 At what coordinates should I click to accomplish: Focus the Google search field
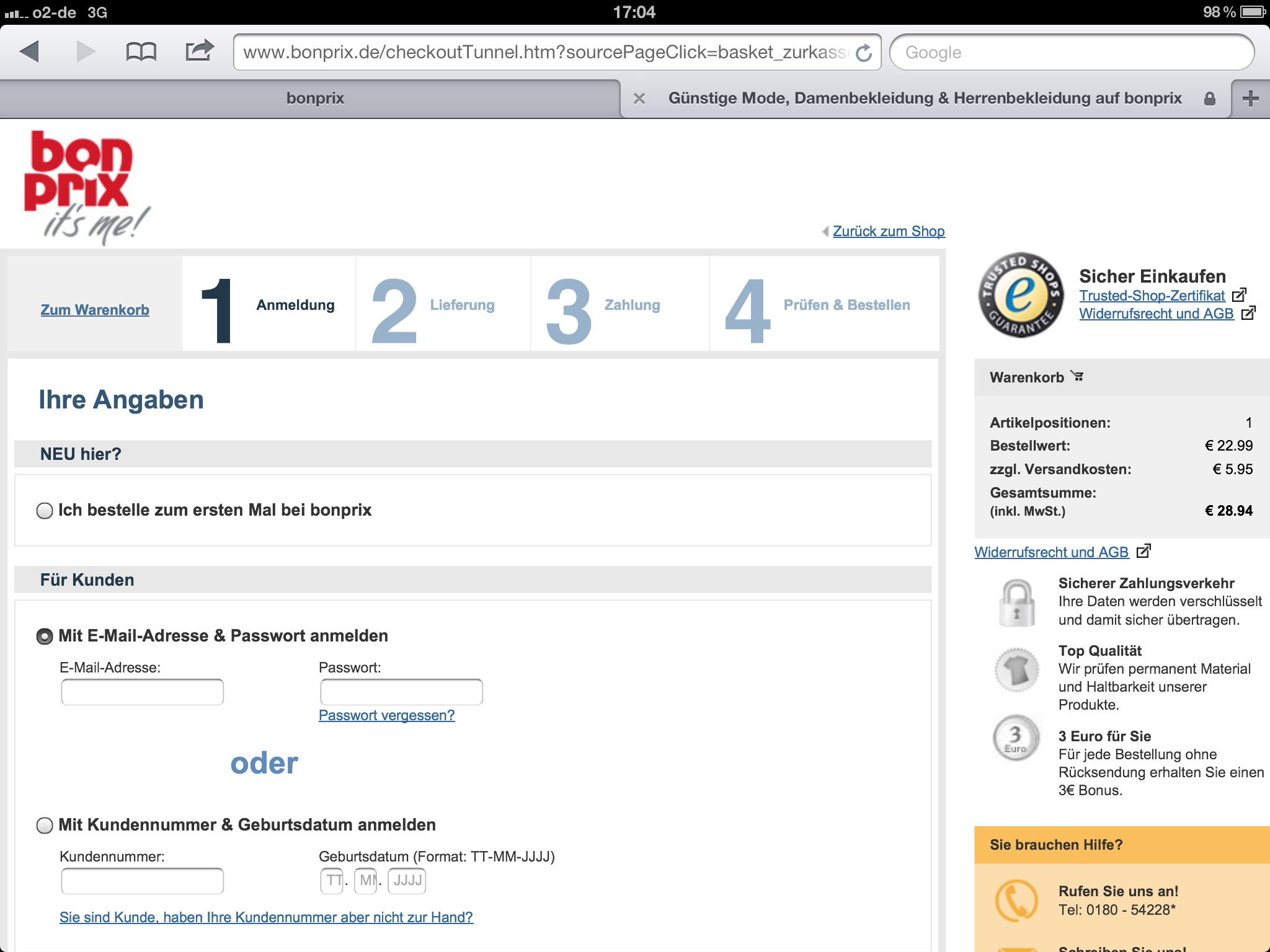(x=1072, y=53)
